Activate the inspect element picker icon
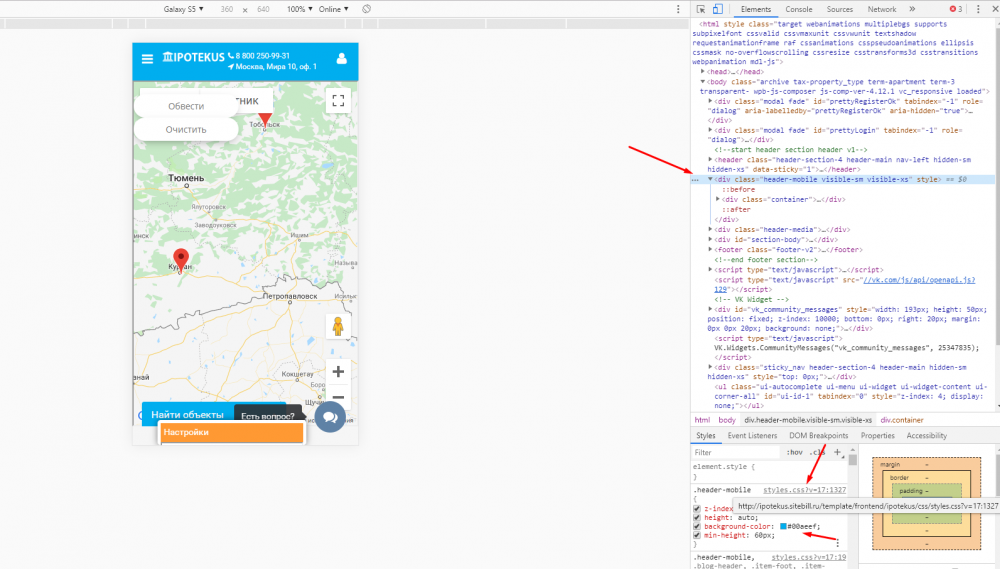1000x569 pixels. click(701, 9)
